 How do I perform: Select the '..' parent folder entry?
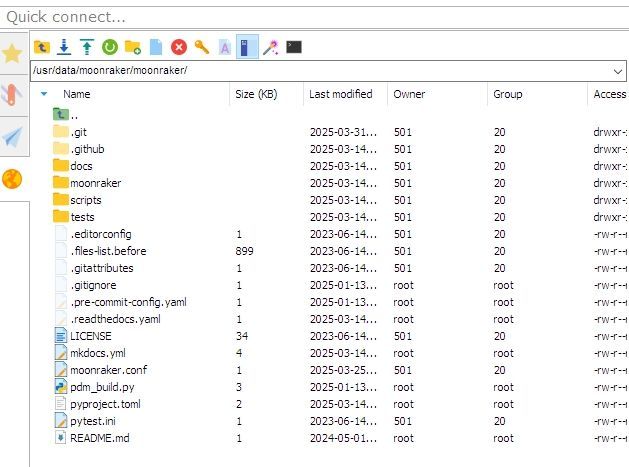(x=65, y=115)
